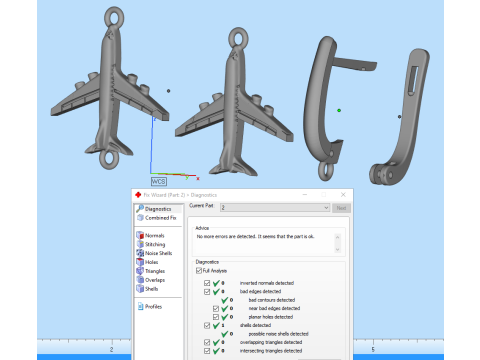Image resolution: width=480 pixels, height=360 pixels.
Task: Toggle inverted normals detected checkbox
Action: point(207,283)
